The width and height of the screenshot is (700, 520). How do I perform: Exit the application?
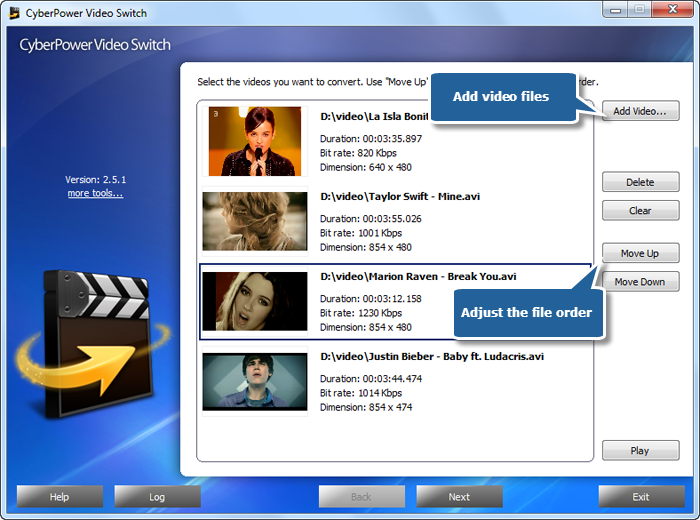click(x=642, y=496)
